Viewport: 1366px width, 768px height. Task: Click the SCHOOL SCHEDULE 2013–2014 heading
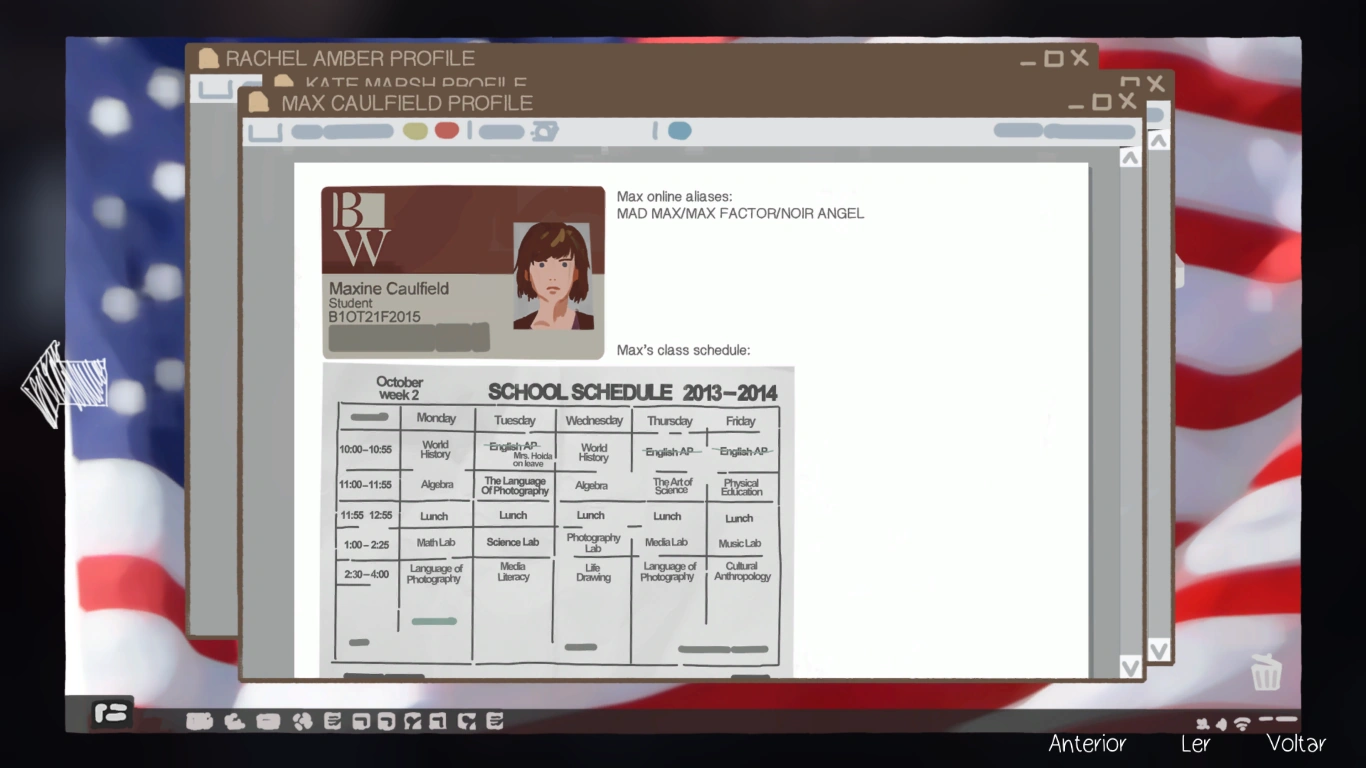632,392
